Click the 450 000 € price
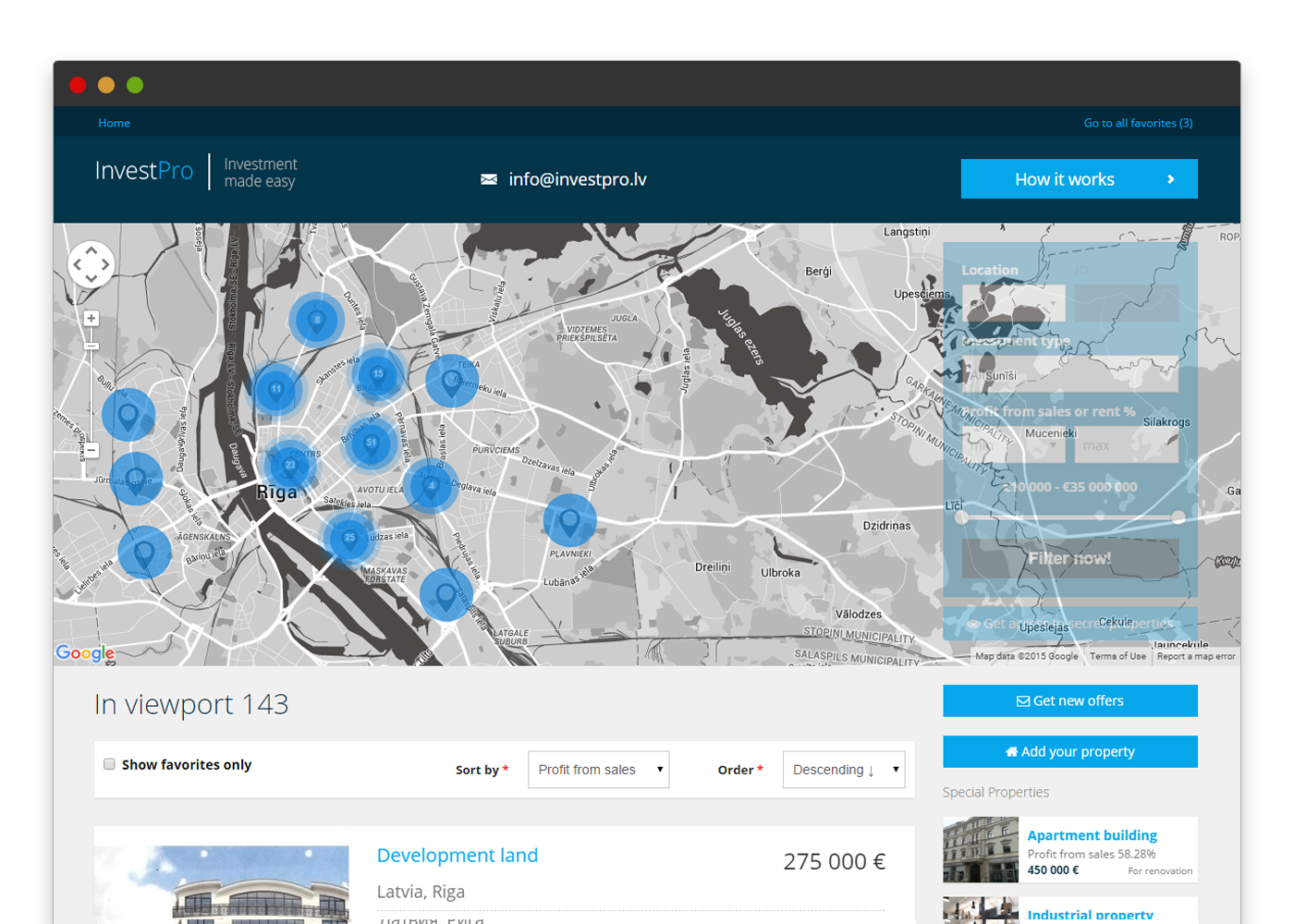Image resolution: width=1294 pixels, height=924 pixels. [1053, 869]
